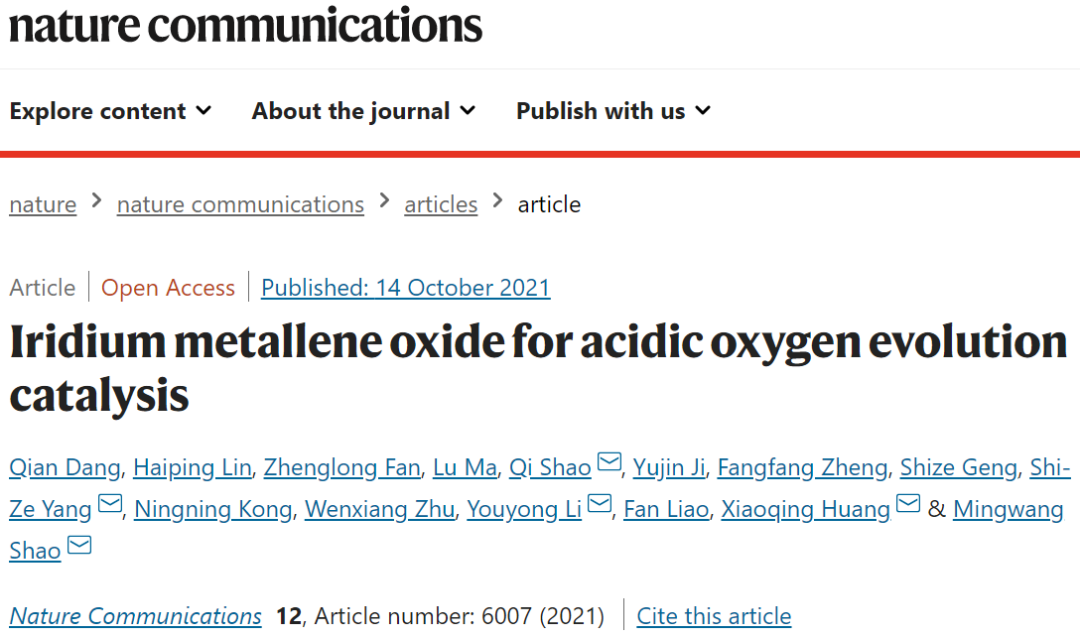Viewport: 1080px width, 638px height.
Task: Click the envelope icon next to Qi Shao
Action: tap(610, 462)
